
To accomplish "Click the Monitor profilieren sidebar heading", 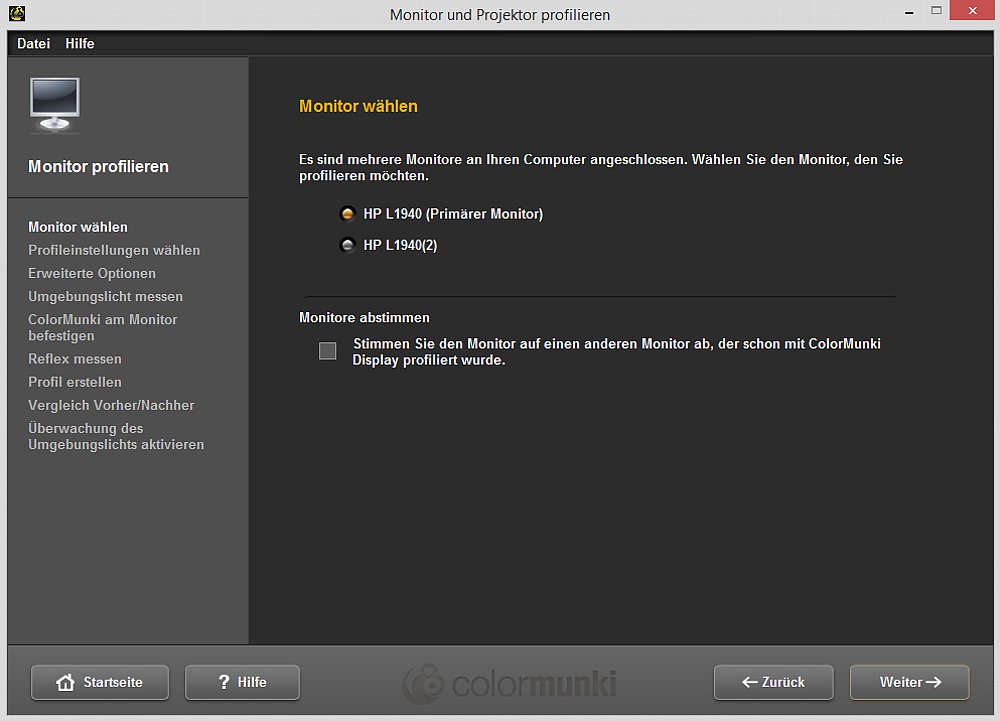I will (98, 166).
